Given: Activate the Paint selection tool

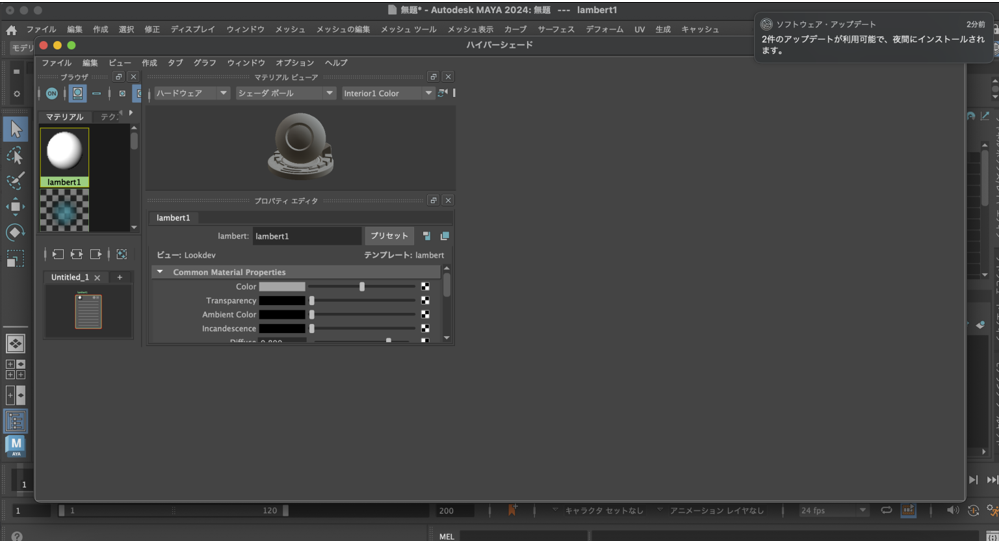Looking at the screenshot, I should pos(15,181).
